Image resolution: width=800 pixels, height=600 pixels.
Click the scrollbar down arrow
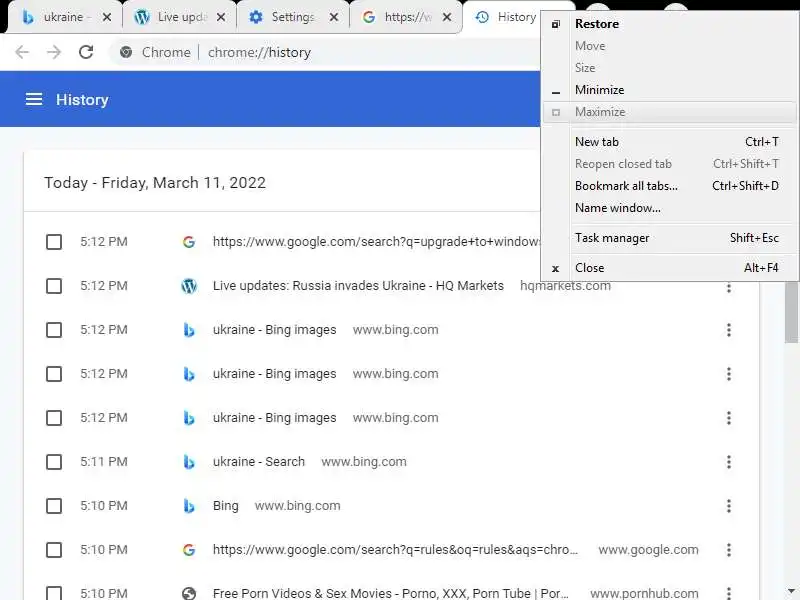791,591
